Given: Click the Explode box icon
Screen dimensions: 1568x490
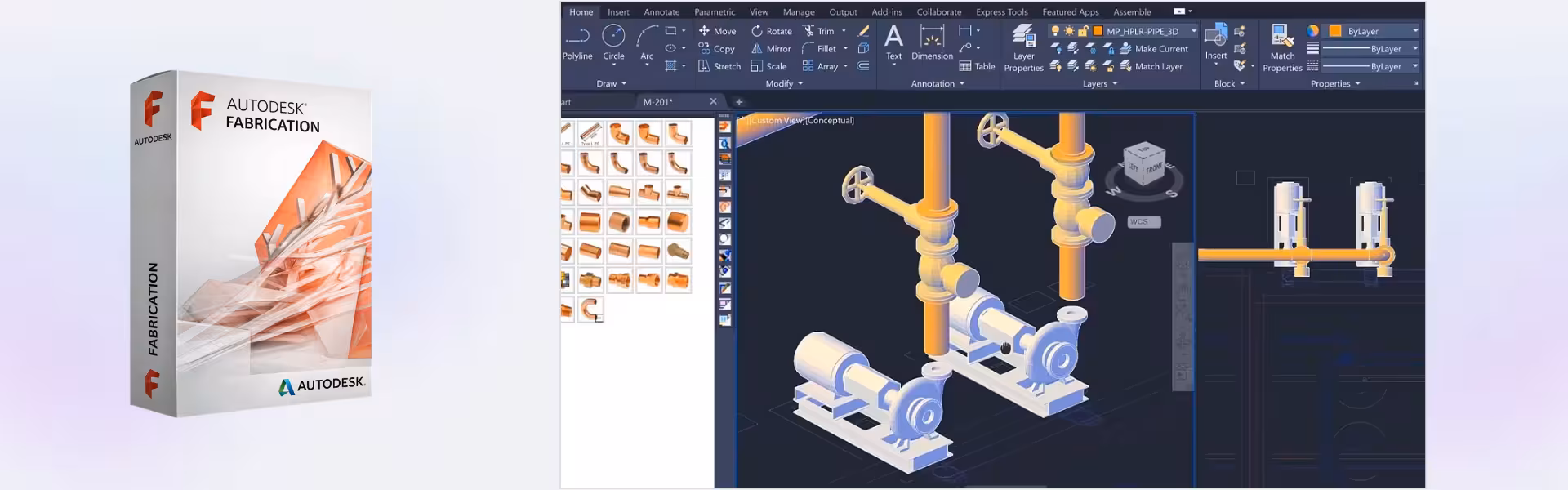Looking at the screenshot, I should tap(863, 49).
